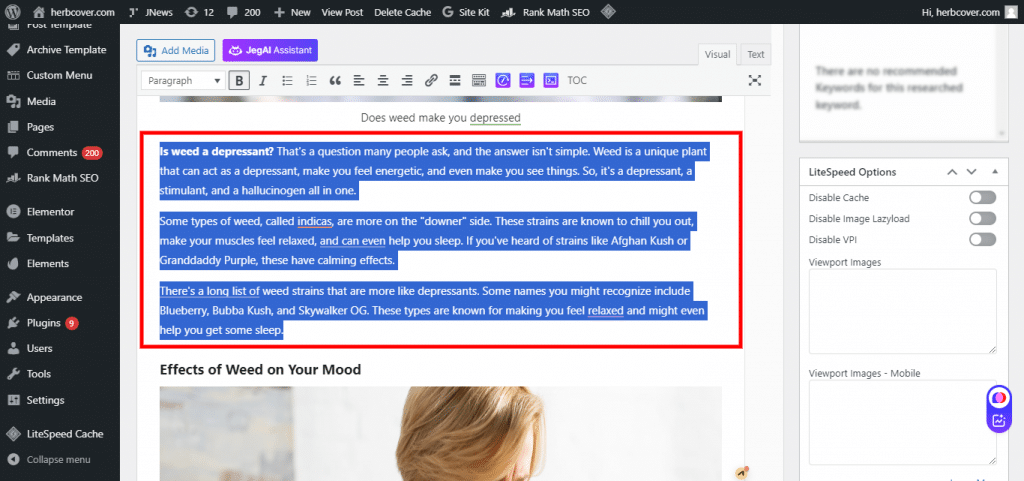Image resolution: width=1024 pixels, height=481 pixels.
Task: Open Comments in the sidebar
Action: point(60,153)
